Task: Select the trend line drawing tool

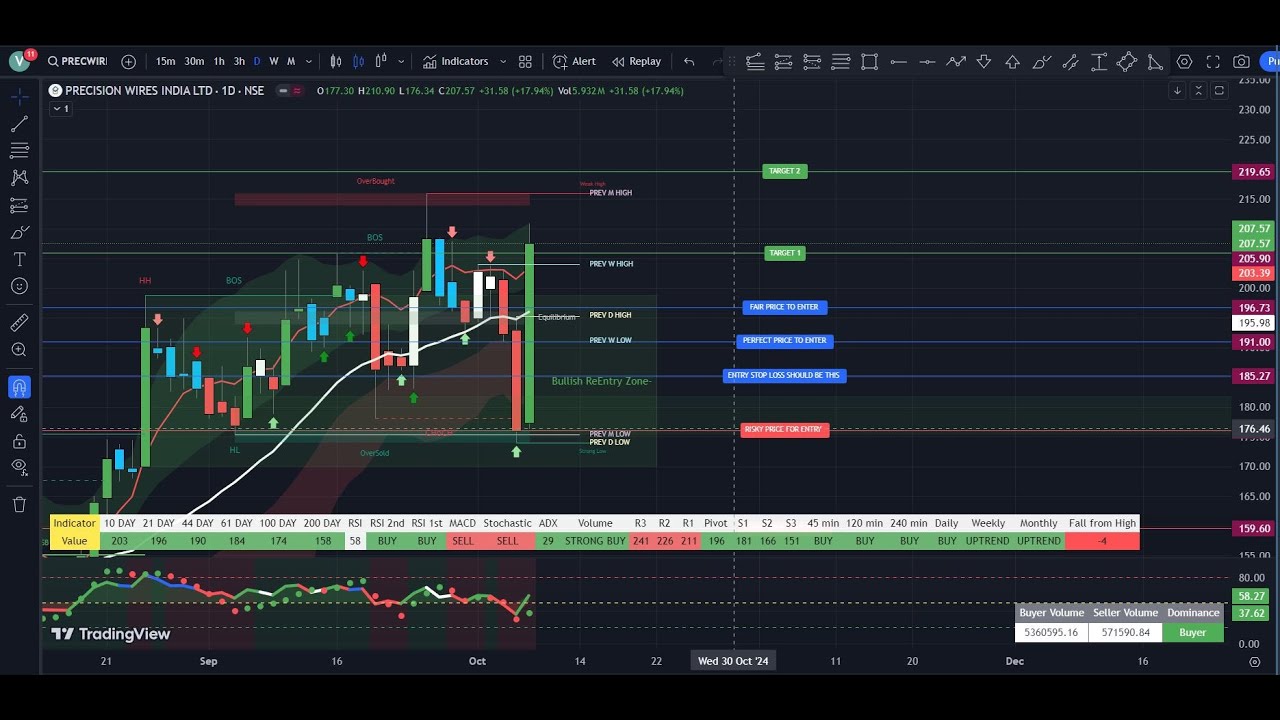Action: [x=19, y=124]
